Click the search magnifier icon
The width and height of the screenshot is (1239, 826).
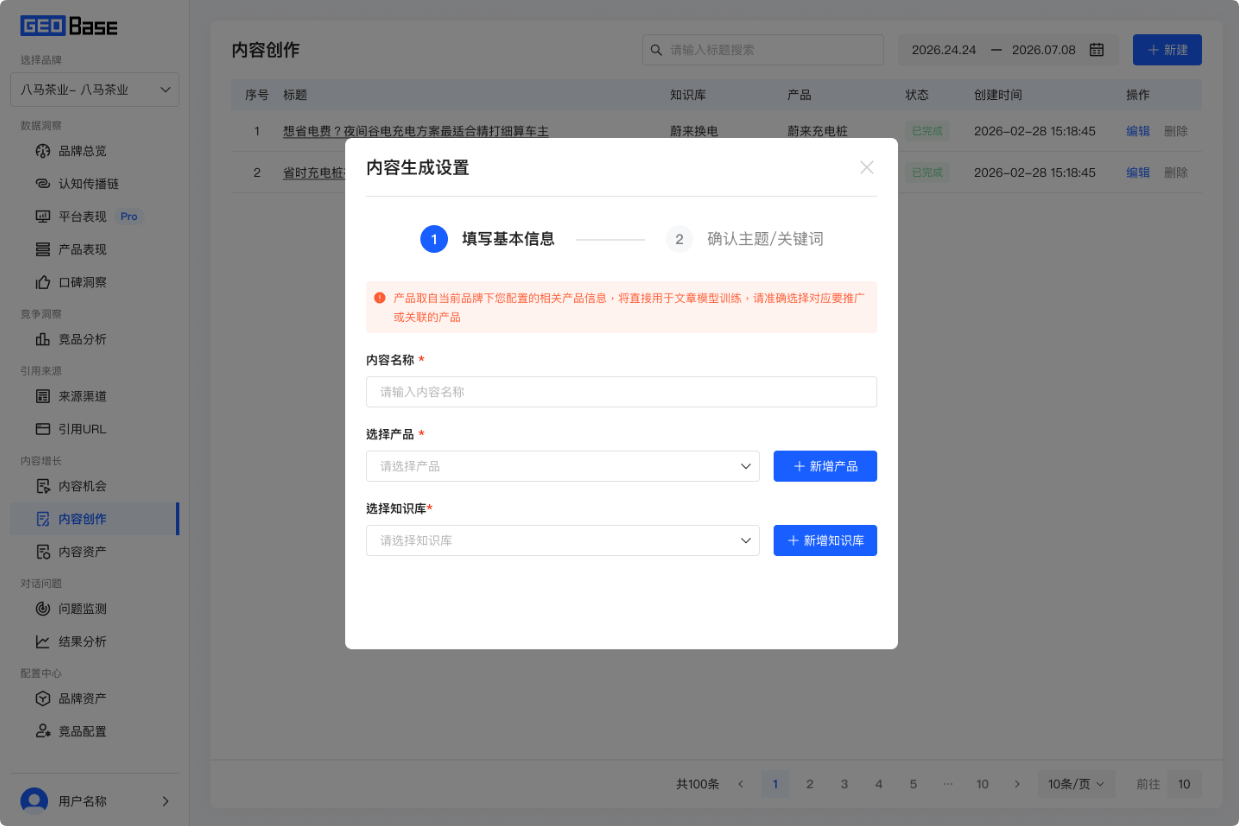(x=656, y=50)
